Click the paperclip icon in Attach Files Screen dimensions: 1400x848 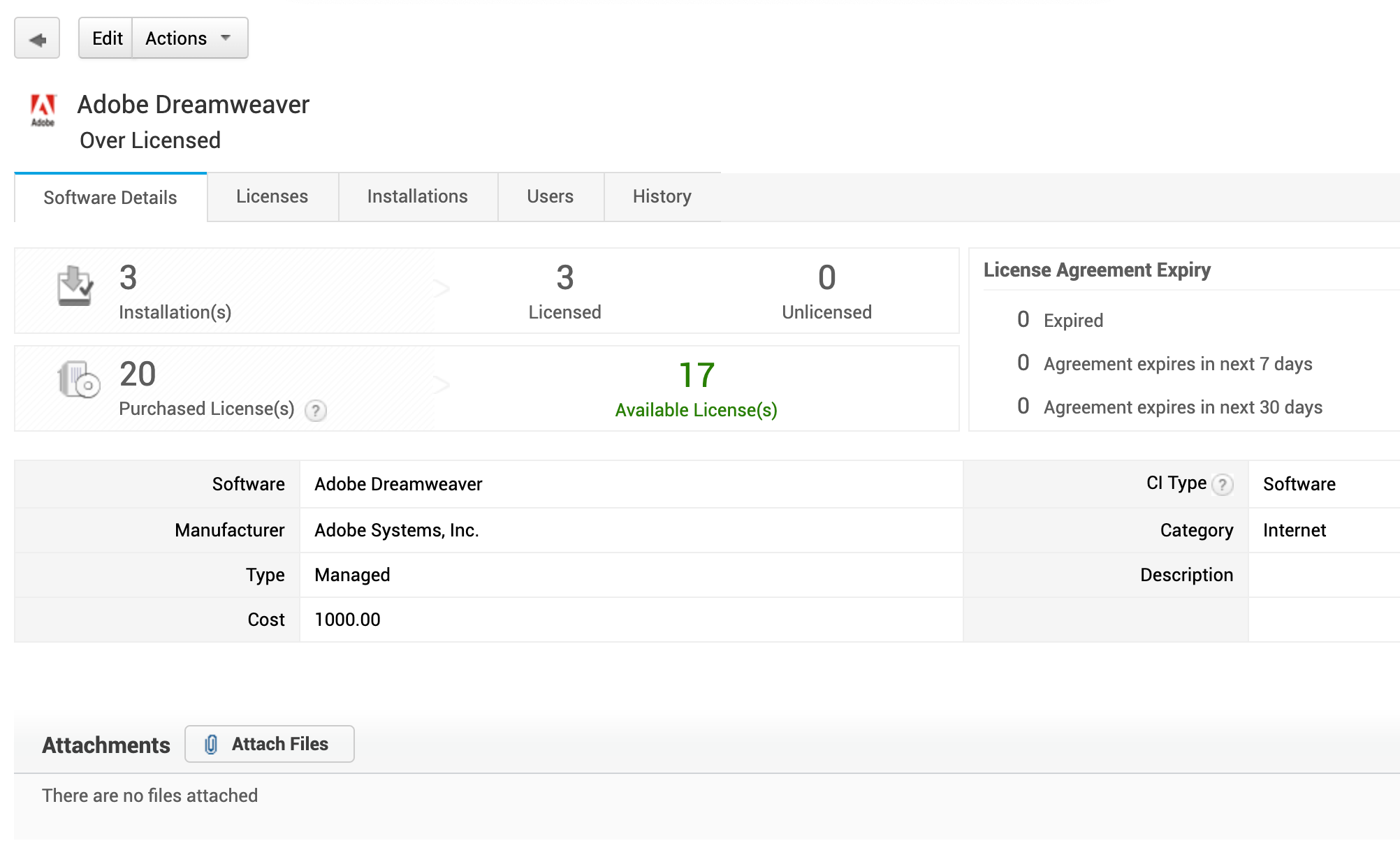pyautogui.click(x=211, y=745)
